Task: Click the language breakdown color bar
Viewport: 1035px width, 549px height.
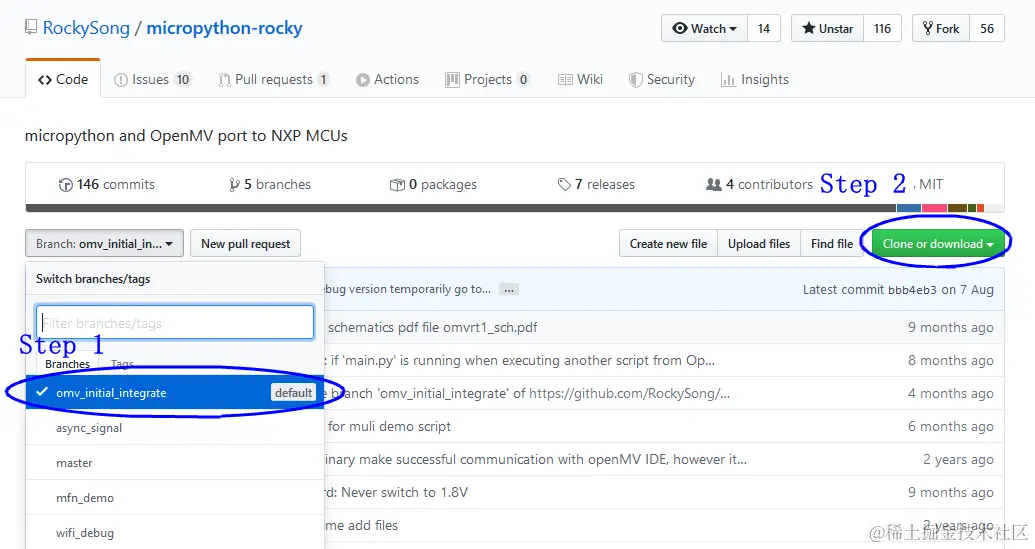Action: [515, 208]
